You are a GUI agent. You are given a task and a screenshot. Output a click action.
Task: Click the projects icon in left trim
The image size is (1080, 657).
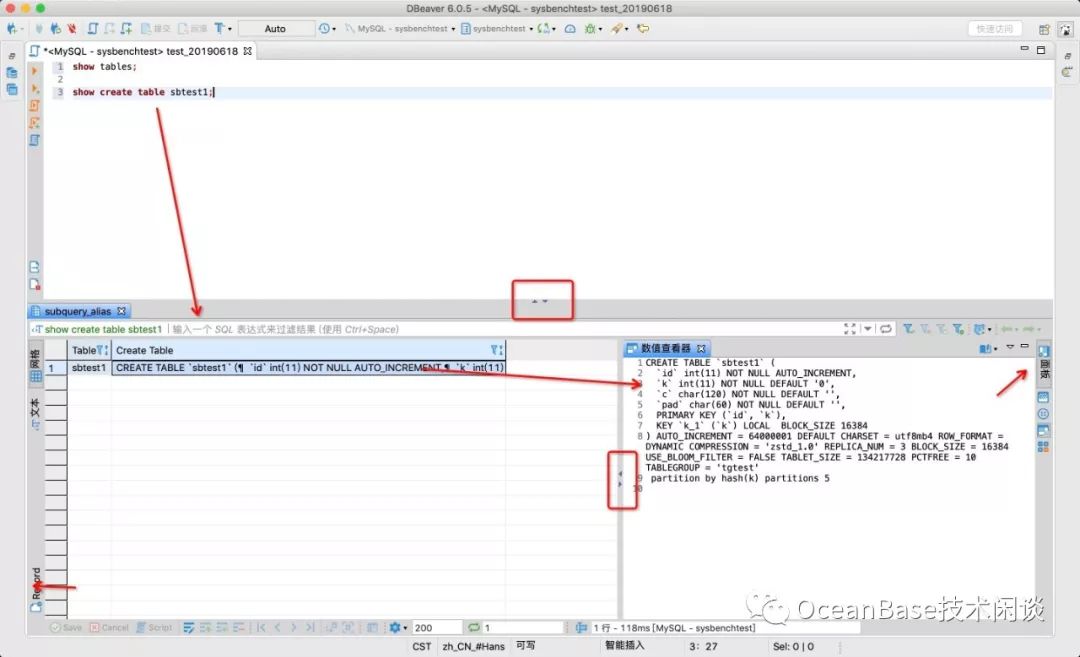(x=12, y=89)
